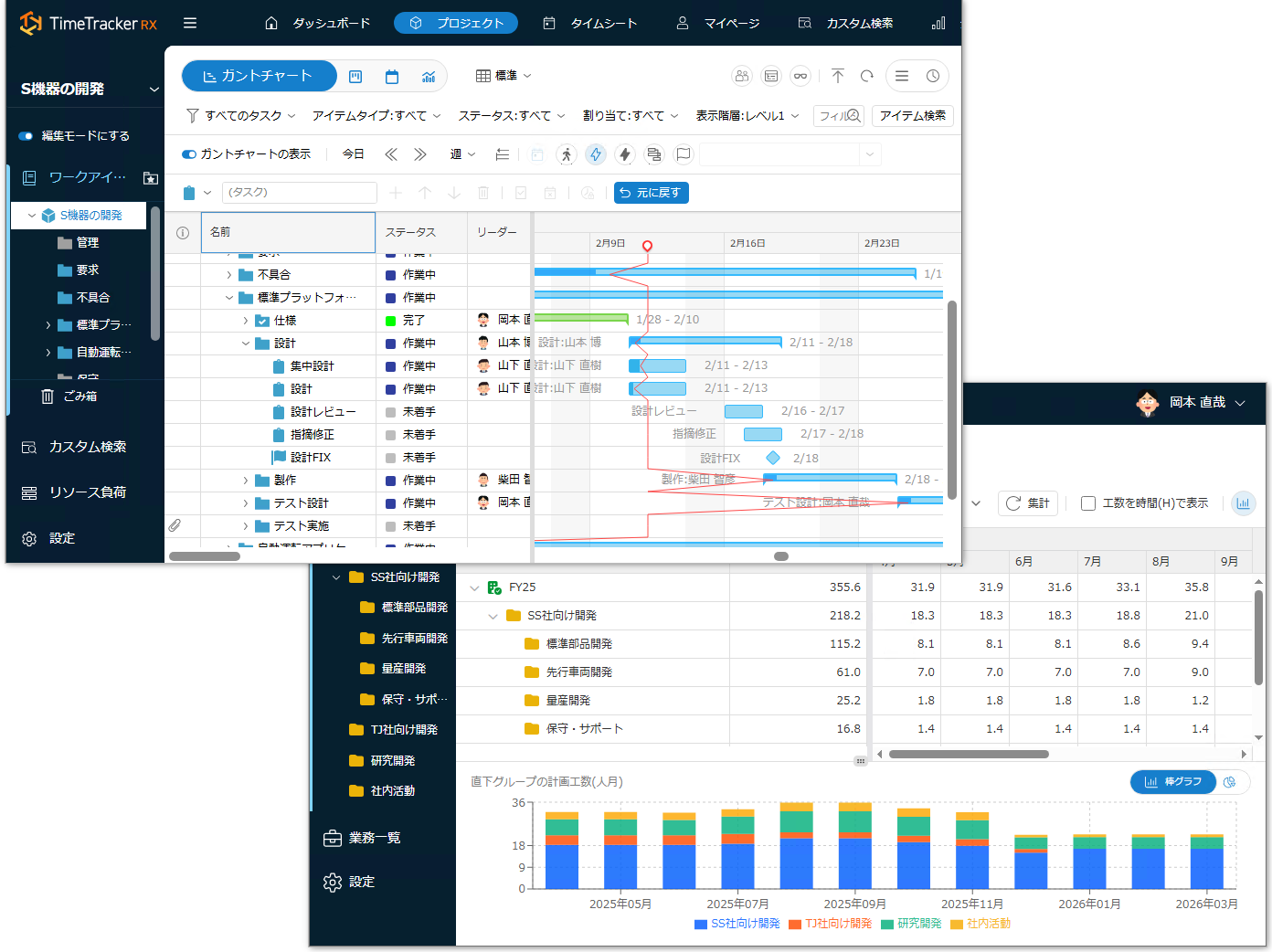Open the members icon in the top toolbar
The width and height of the screenshot is (1272, 952).
[x=742, y=76]
